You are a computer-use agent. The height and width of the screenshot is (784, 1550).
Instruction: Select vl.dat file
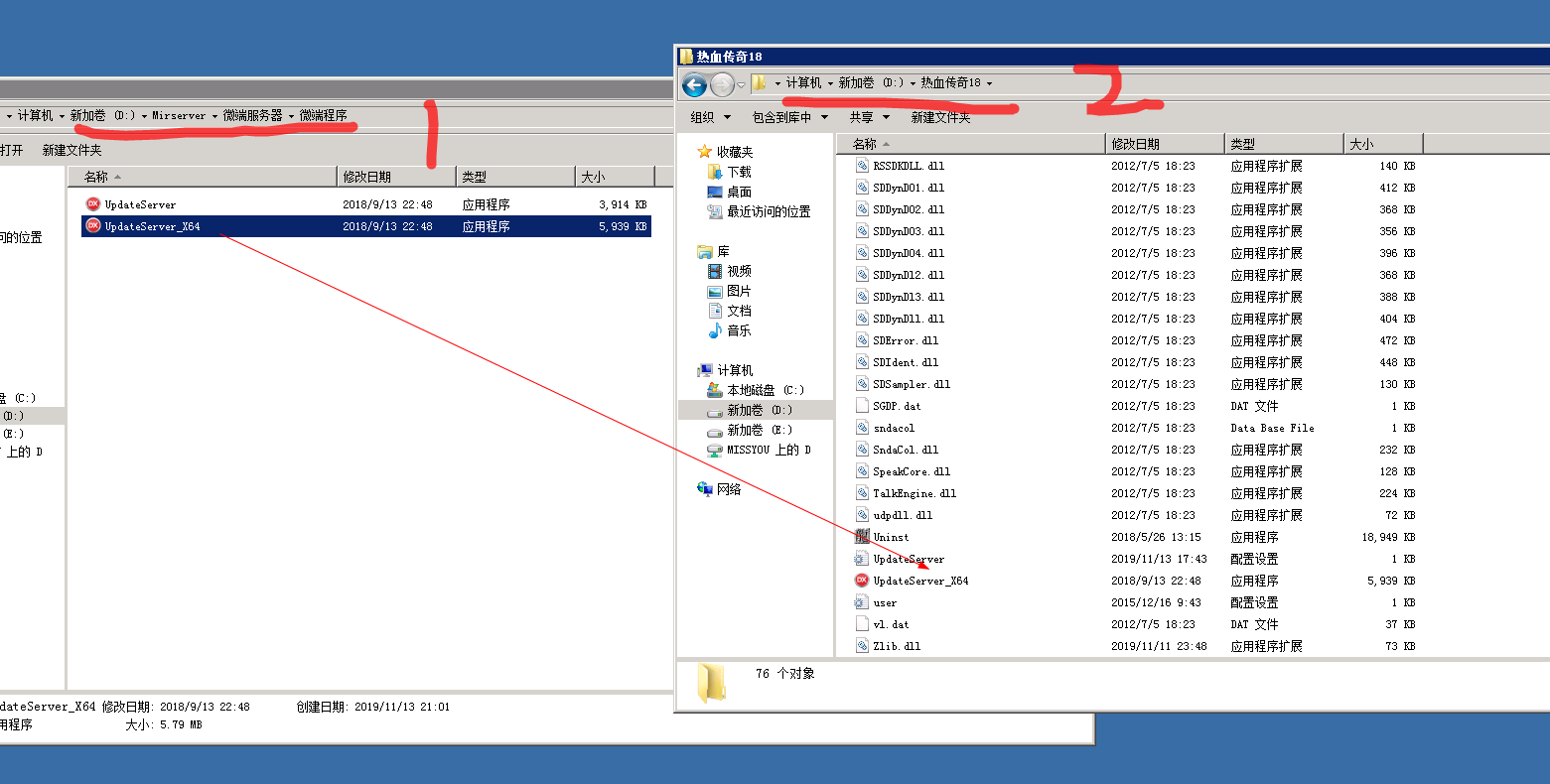pyautogui.click(x=891, y=624)
